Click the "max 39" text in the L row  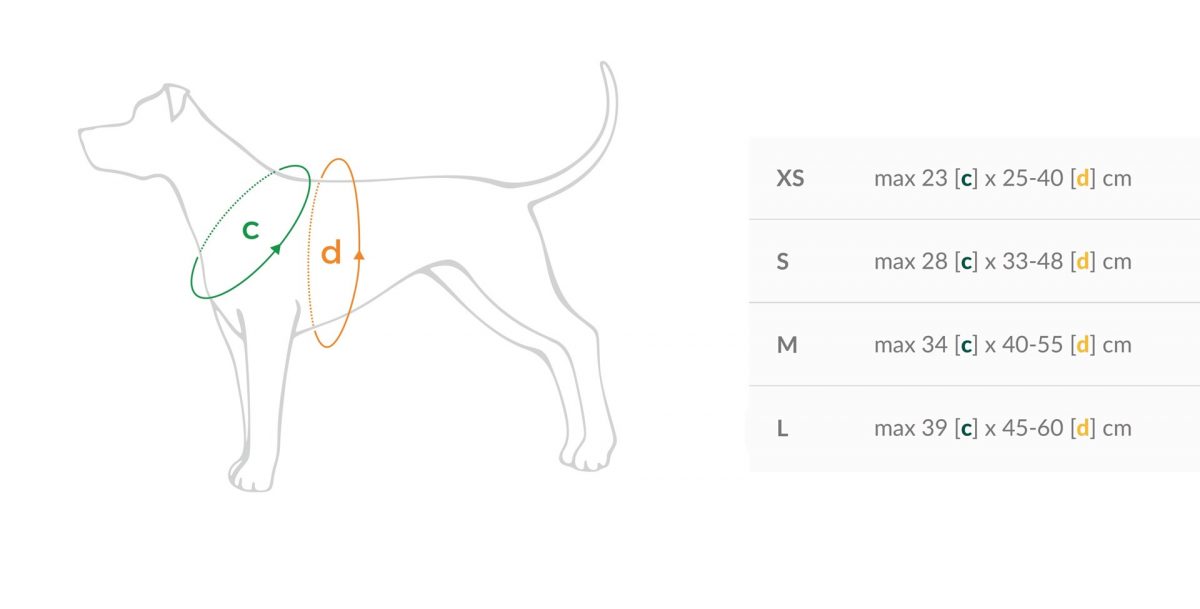[x=910, y=429]
